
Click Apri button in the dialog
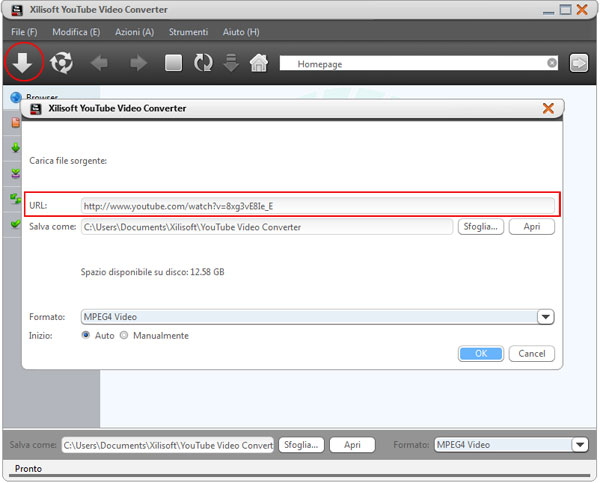pyautogui.click(x=532, y=227)
